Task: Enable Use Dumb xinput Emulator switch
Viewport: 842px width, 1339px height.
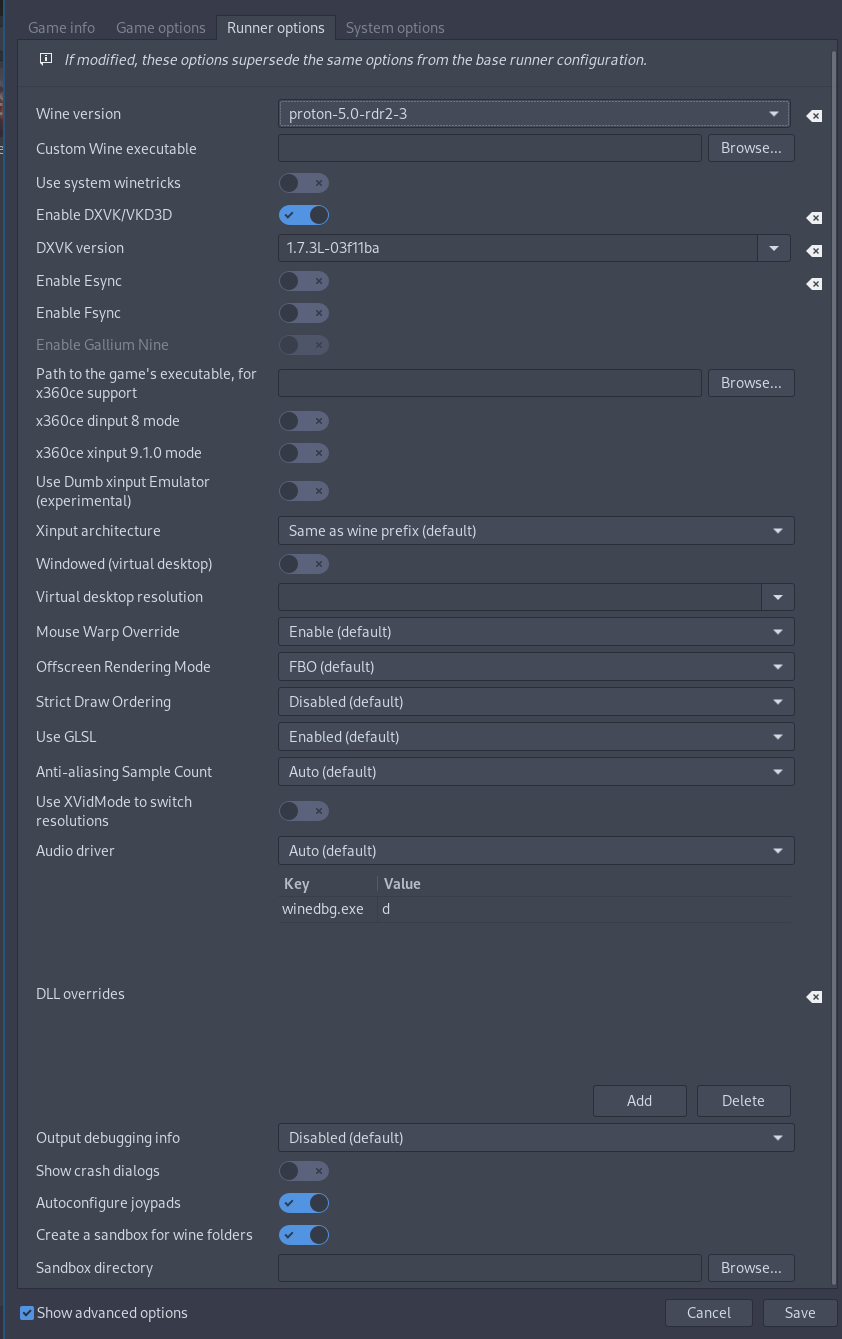Action: pos(304,491)
